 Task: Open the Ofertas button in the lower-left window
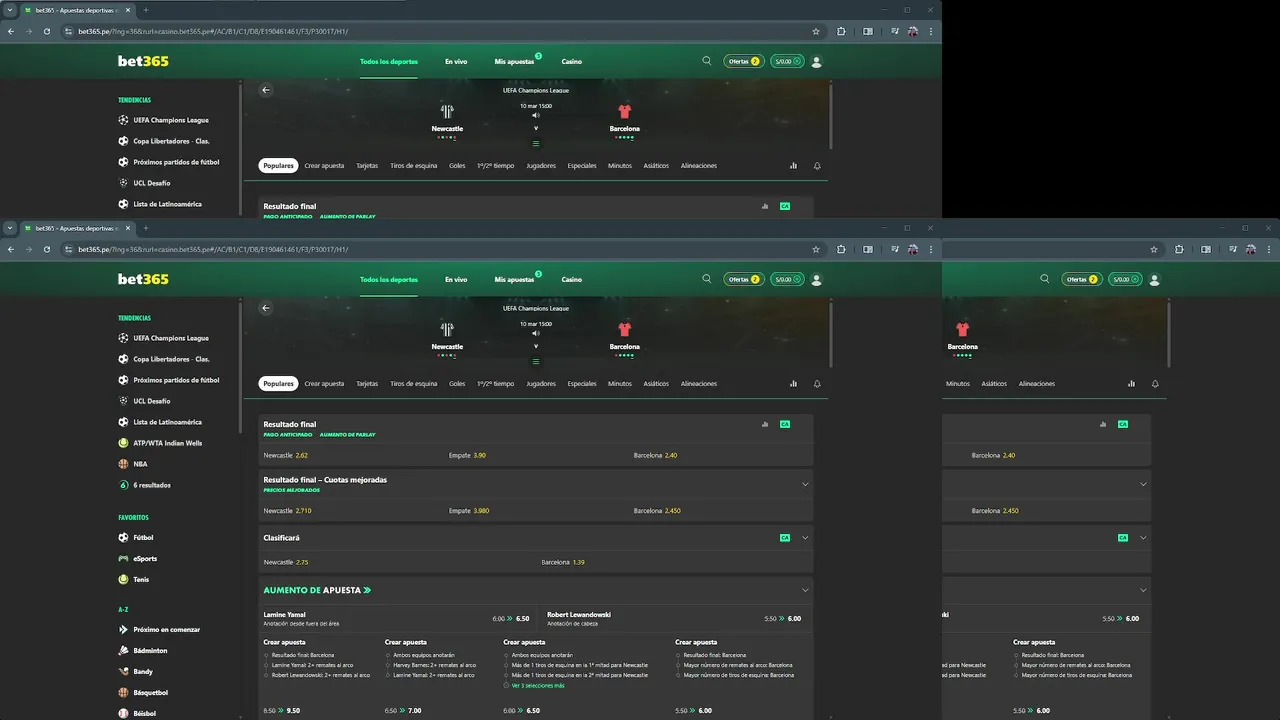(x=743, y=280)
